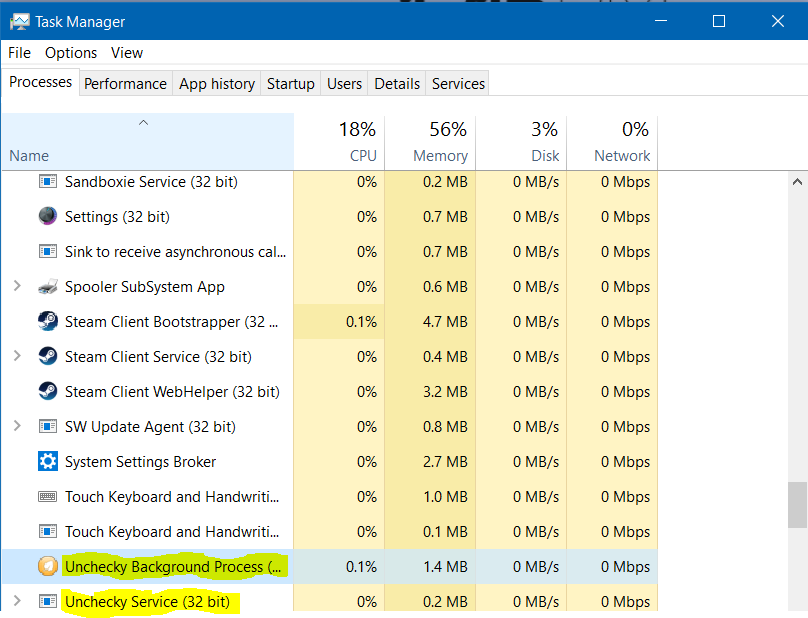Expand the Spooler SubSystem App group
The height and width of the screenshot is (618, 808).
tap(16, 287)
